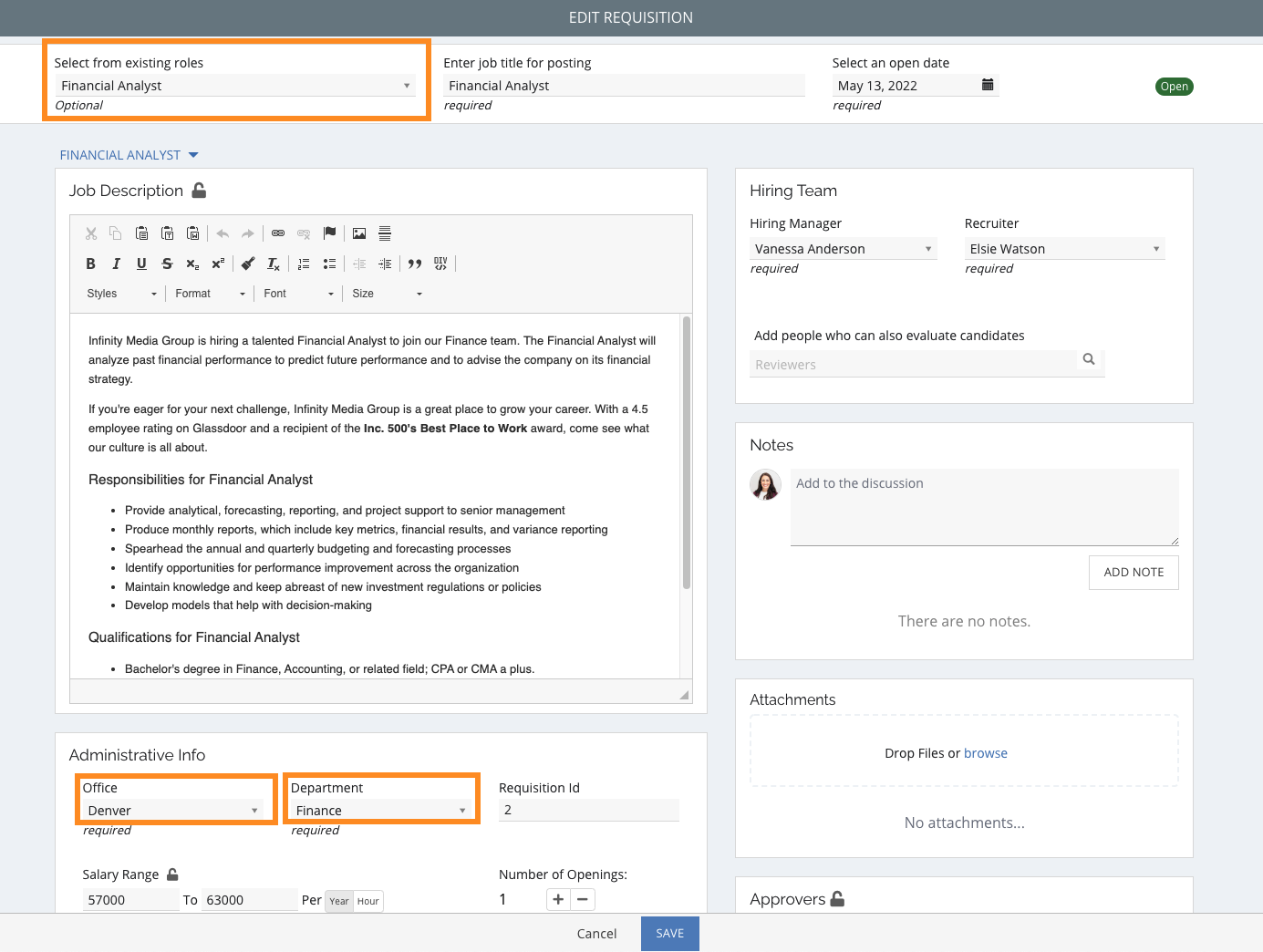Viewport: 1263px width, 952px height.
Task: Click the Copy Formatting paintbrush icon
Action: point(248,264)
